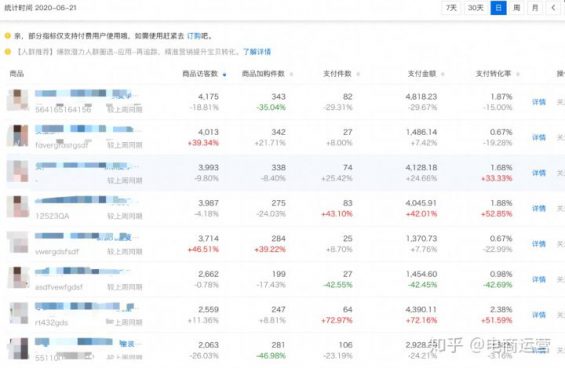This screenshot has height=368, width=565.
Task: Click payment amount 1,454.60
Action: (421, 274)
